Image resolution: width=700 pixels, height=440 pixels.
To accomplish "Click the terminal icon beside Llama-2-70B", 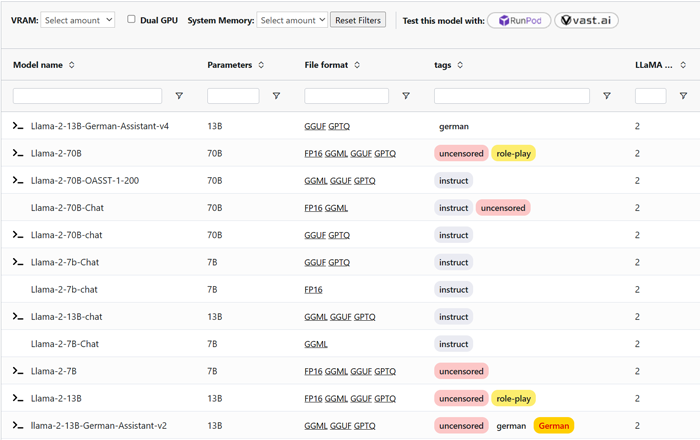I will pos(17,153).
